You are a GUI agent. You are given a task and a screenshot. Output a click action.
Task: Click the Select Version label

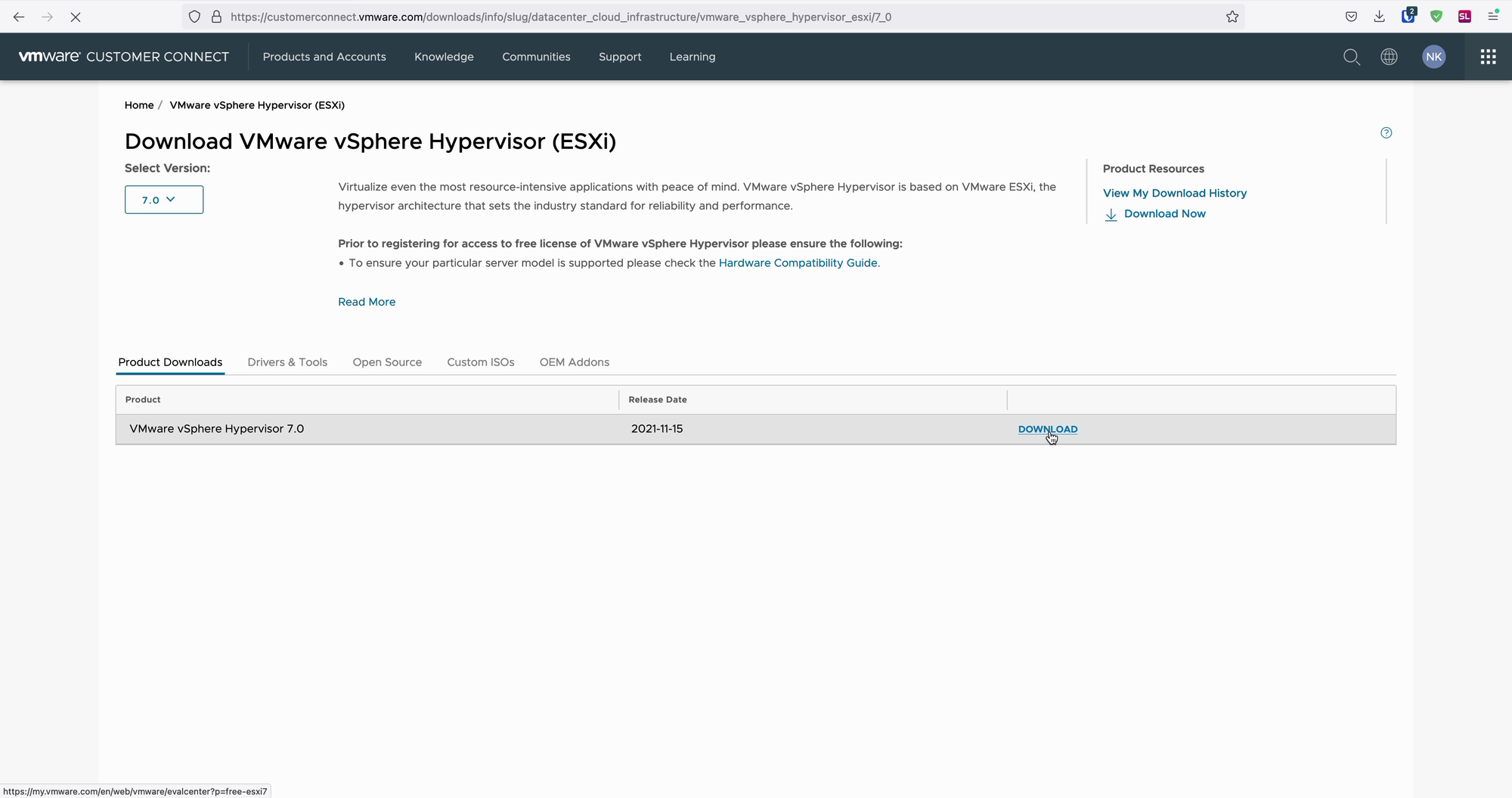tap(167, 168)
